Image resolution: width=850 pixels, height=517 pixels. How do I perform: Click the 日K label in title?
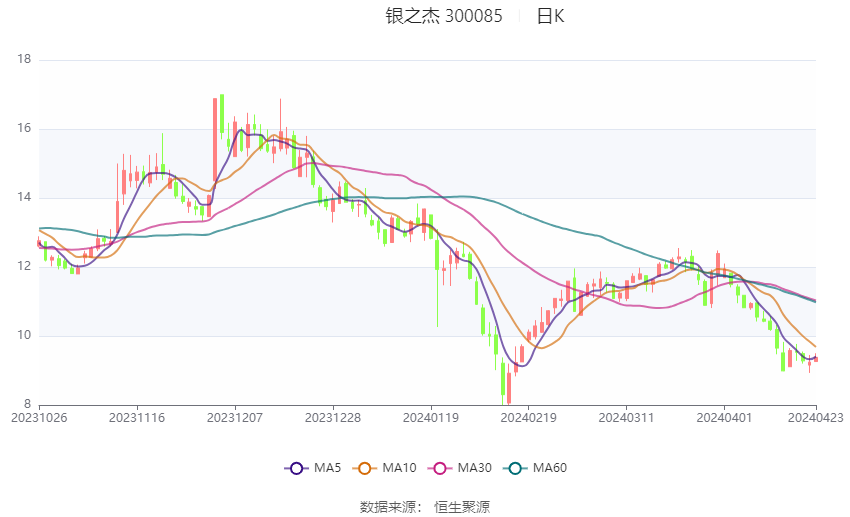coord(550,16)
